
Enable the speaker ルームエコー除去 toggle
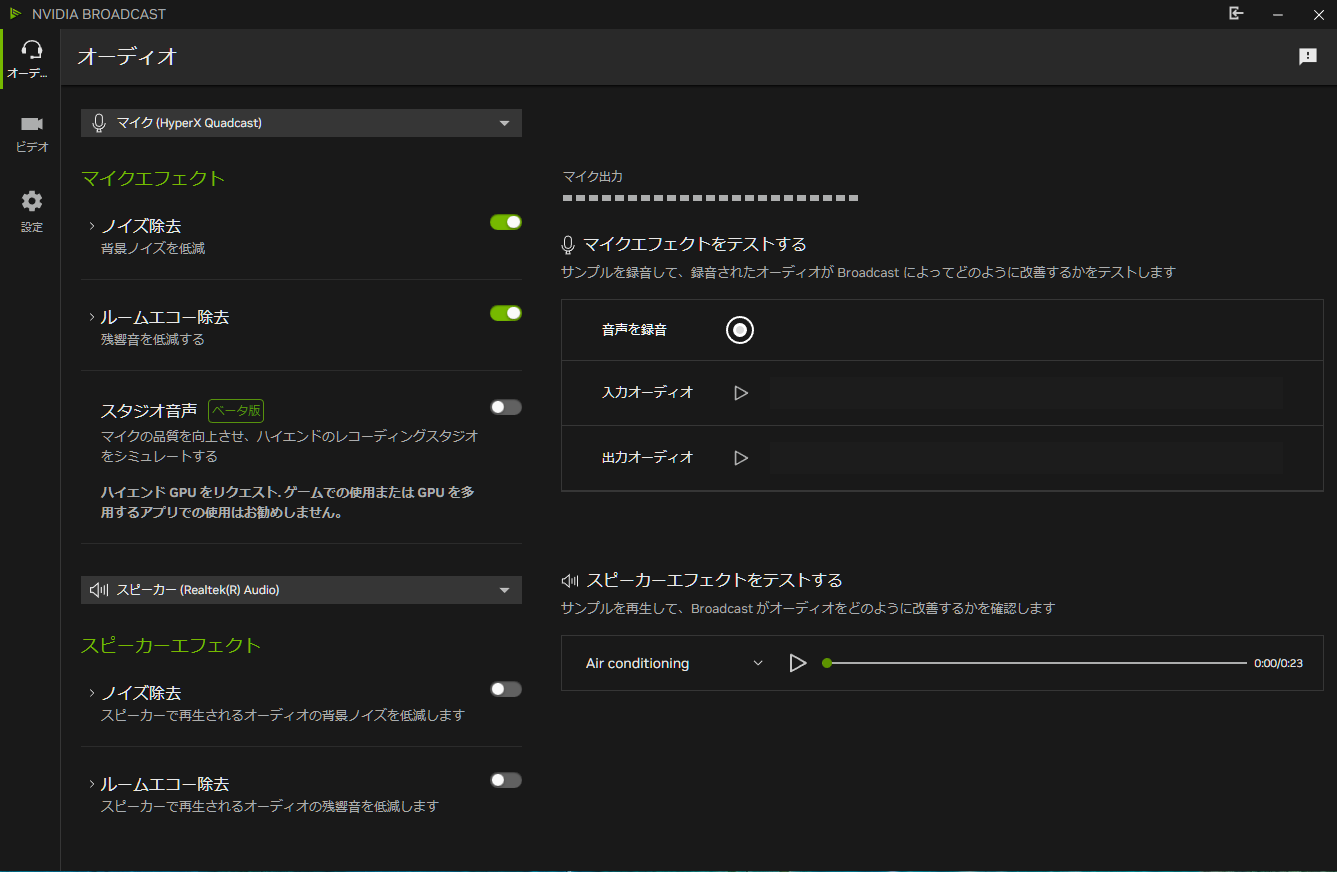(506, 780)
